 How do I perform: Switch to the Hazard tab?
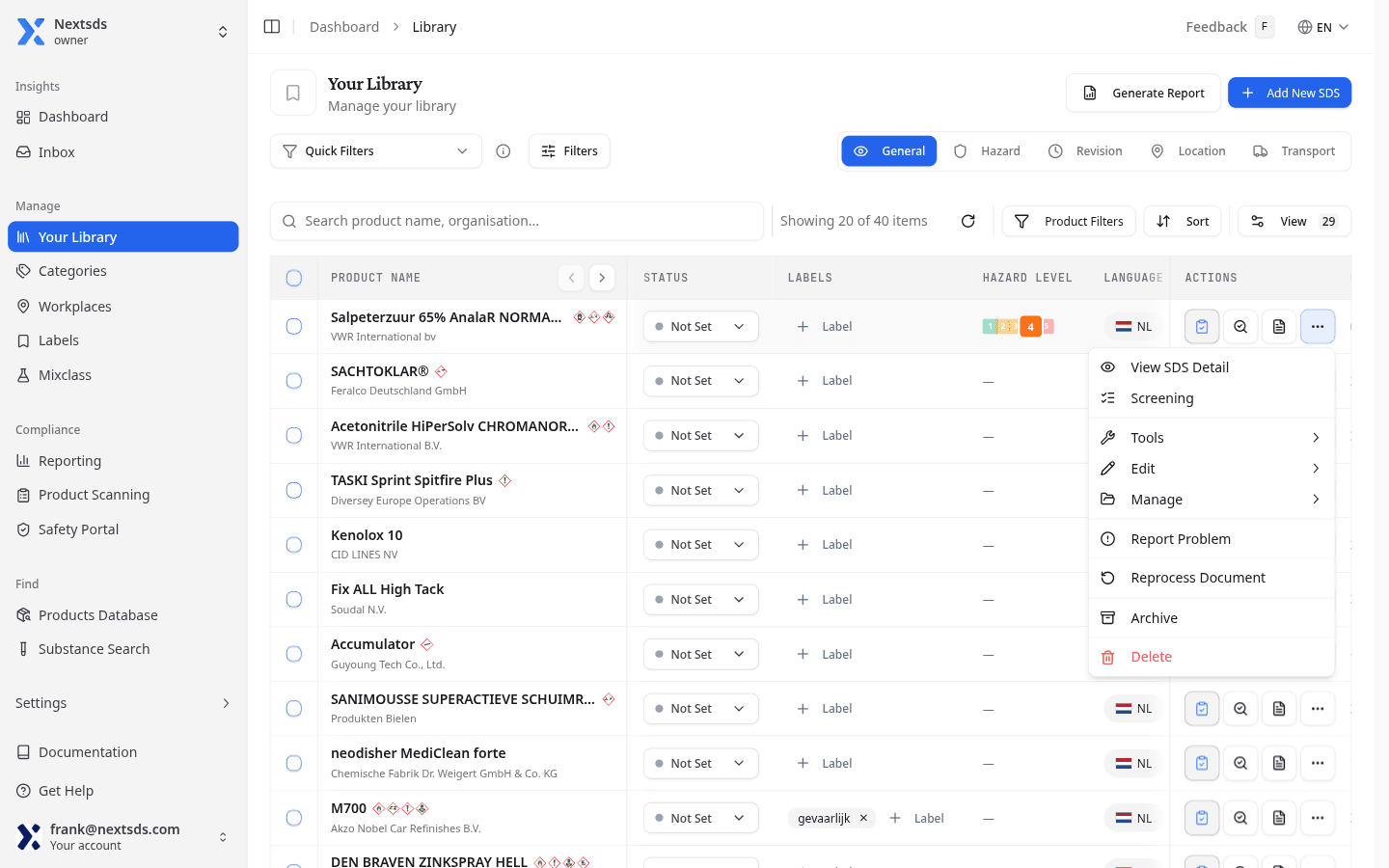[x=987, y=151]
